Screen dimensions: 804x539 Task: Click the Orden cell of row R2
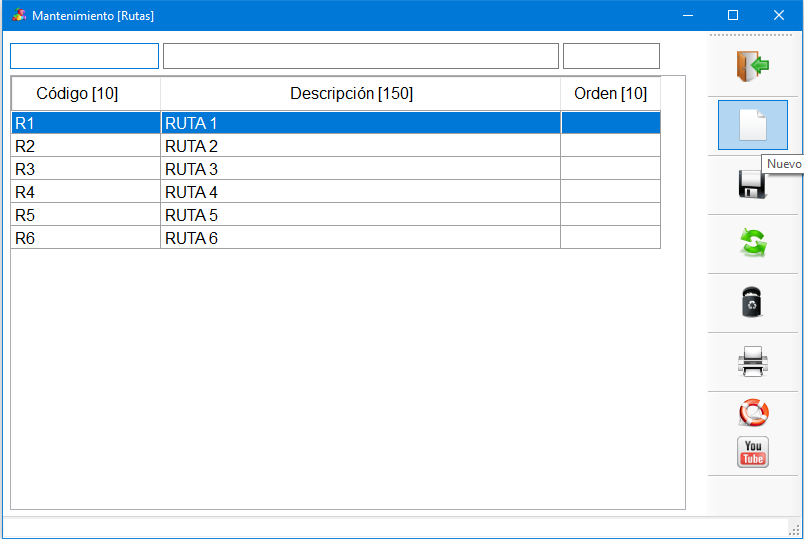610,146
